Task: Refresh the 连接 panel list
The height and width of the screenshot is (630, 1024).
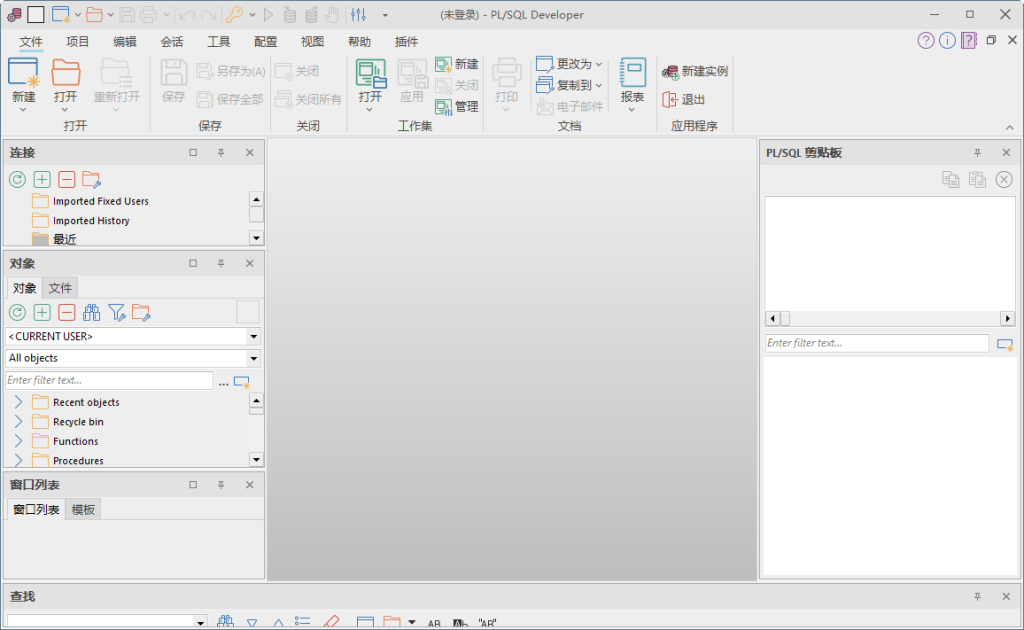Action: [17, 179]
